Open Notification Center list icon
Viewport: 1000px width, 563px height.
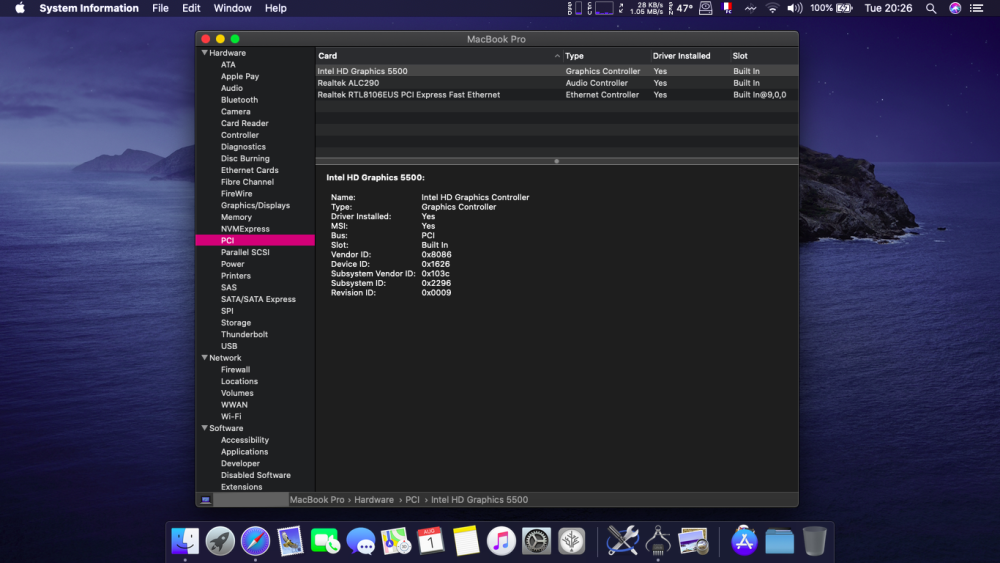[x=976, y=8]
